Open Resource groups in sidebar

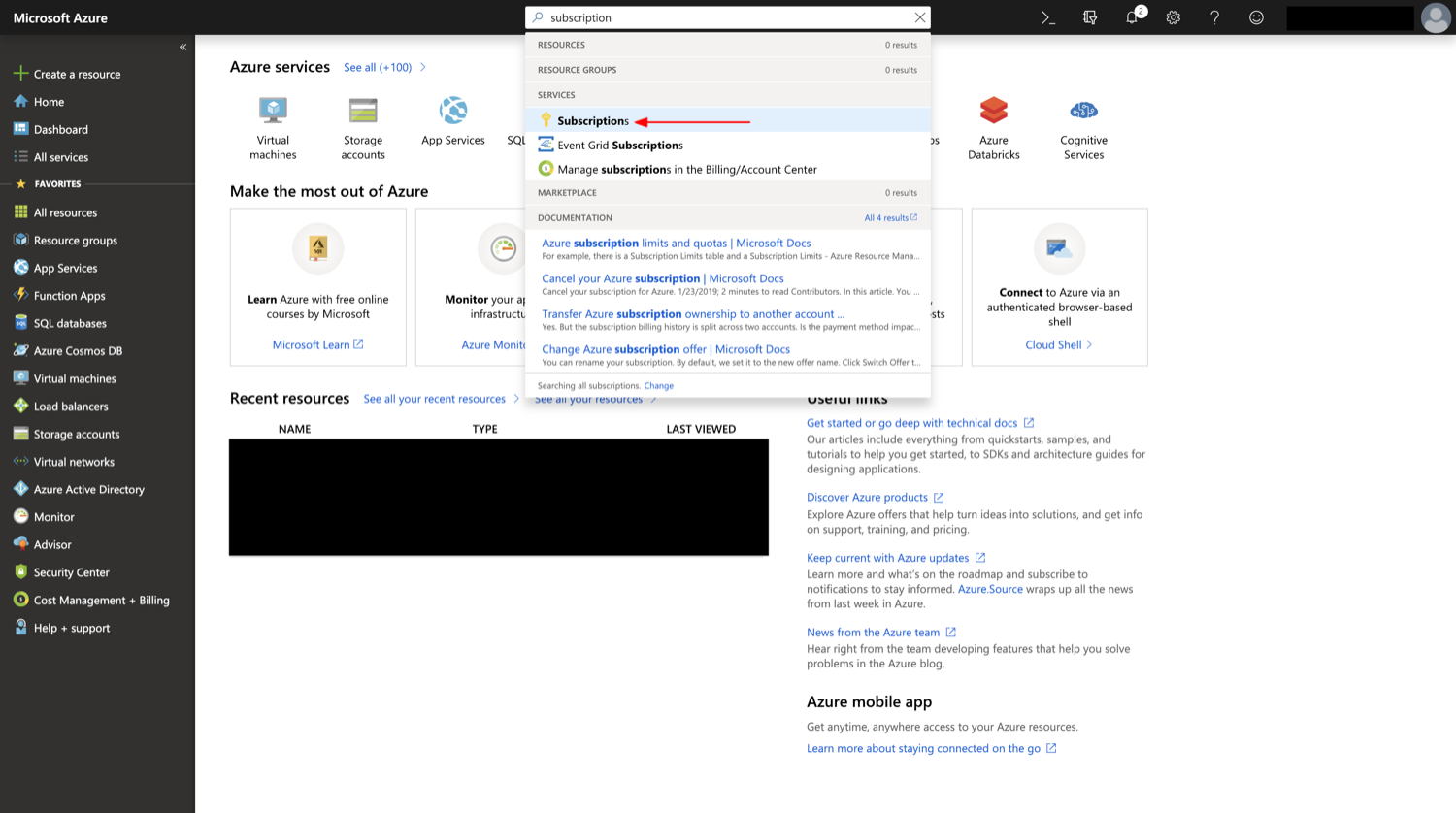75,241
